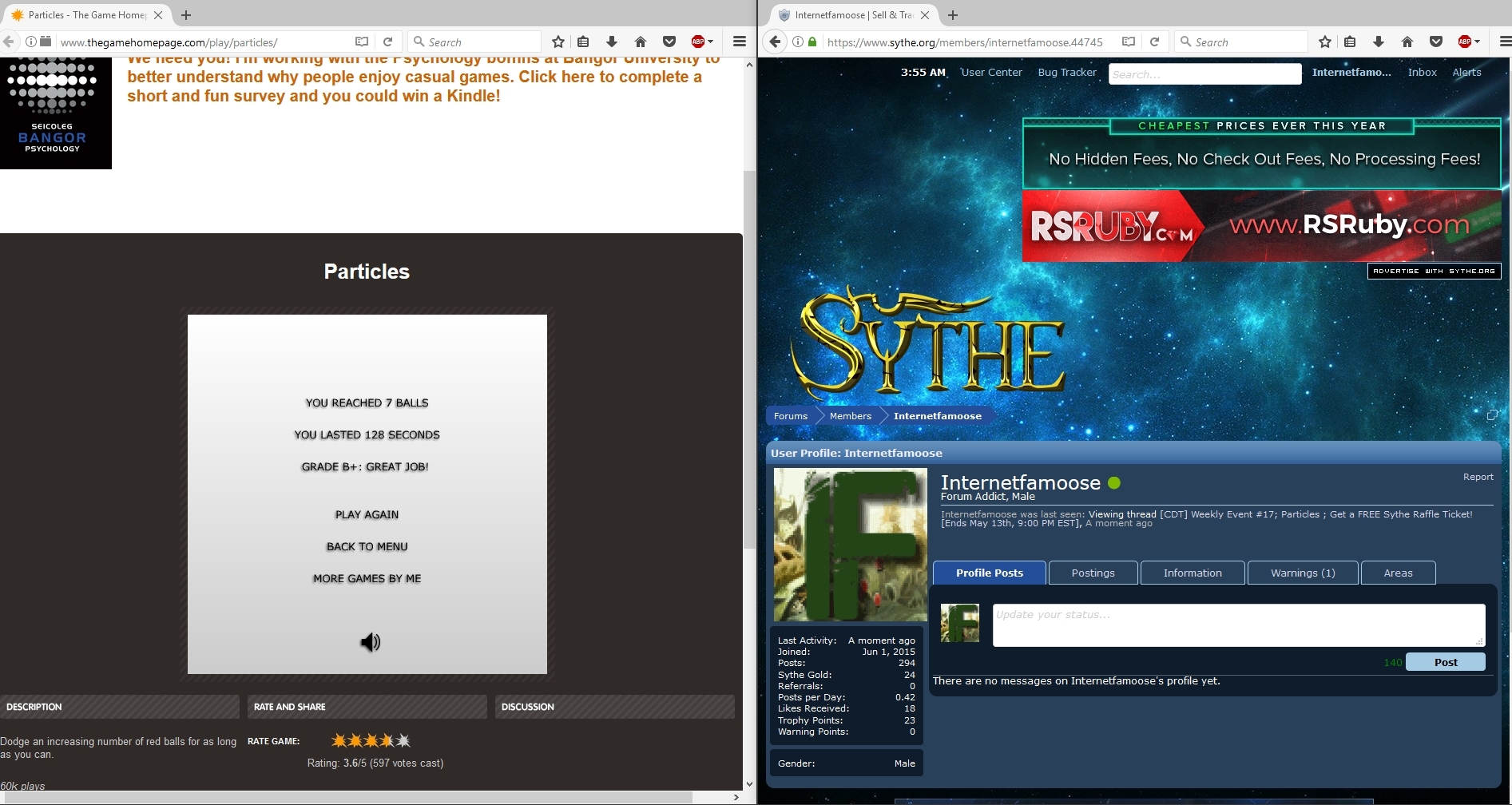Click PLAY AGAIN in the game
The height and width of the screenshot is (805, 1512).
[x=367, y=514]
